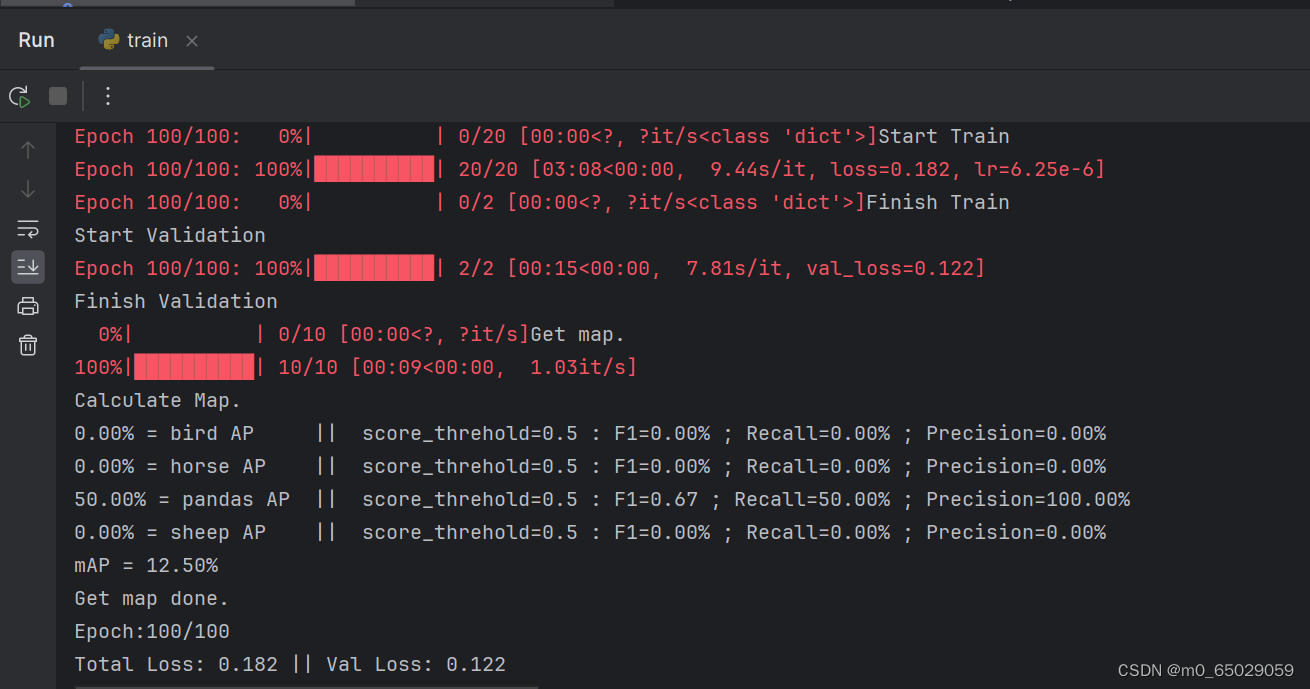Click the Run tool window label
The image size is (1310, 689).
[x=36, y=40]
